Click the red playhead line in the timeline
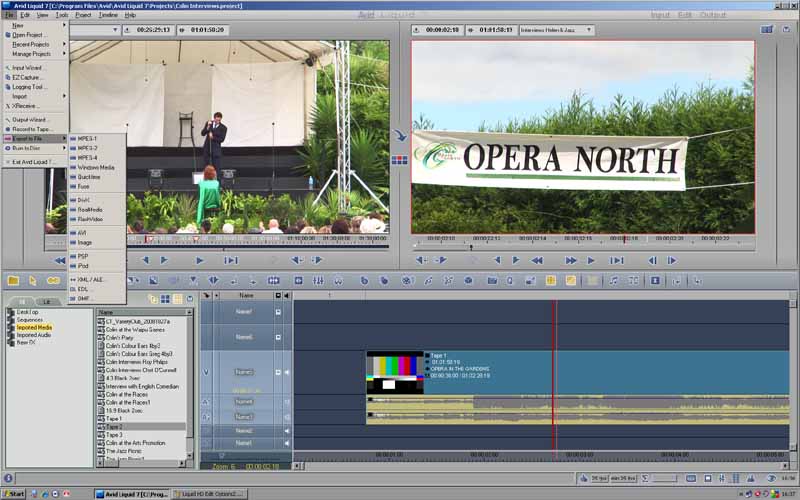Image resolution: width=800 pixels, height=500 pixels. click(x=554, y=375)
